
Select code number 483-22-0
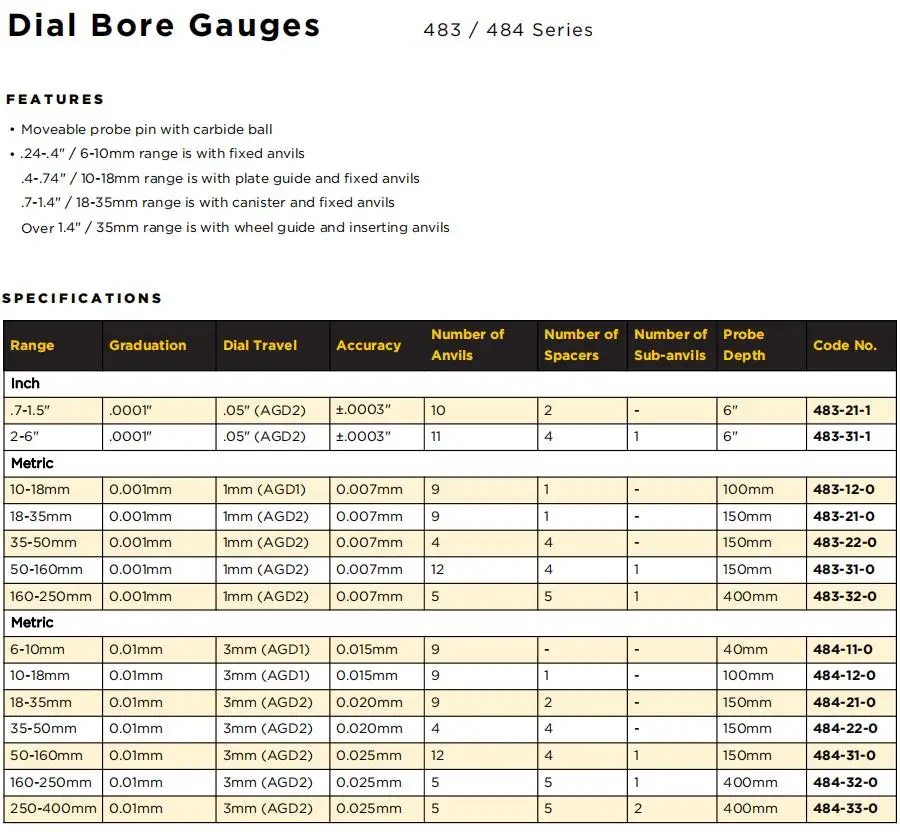(x=844, y=543)
